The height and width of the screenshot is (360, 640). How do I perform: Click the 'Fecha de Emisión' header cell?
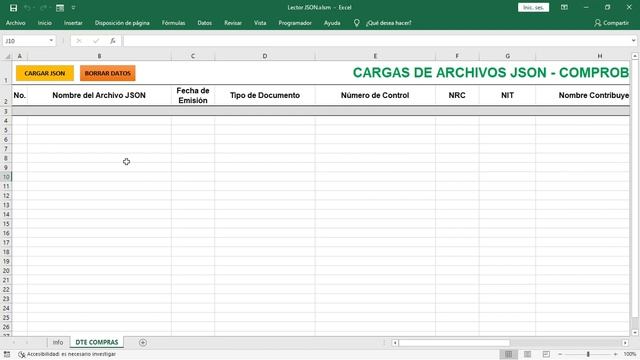(x=193, y=95)
